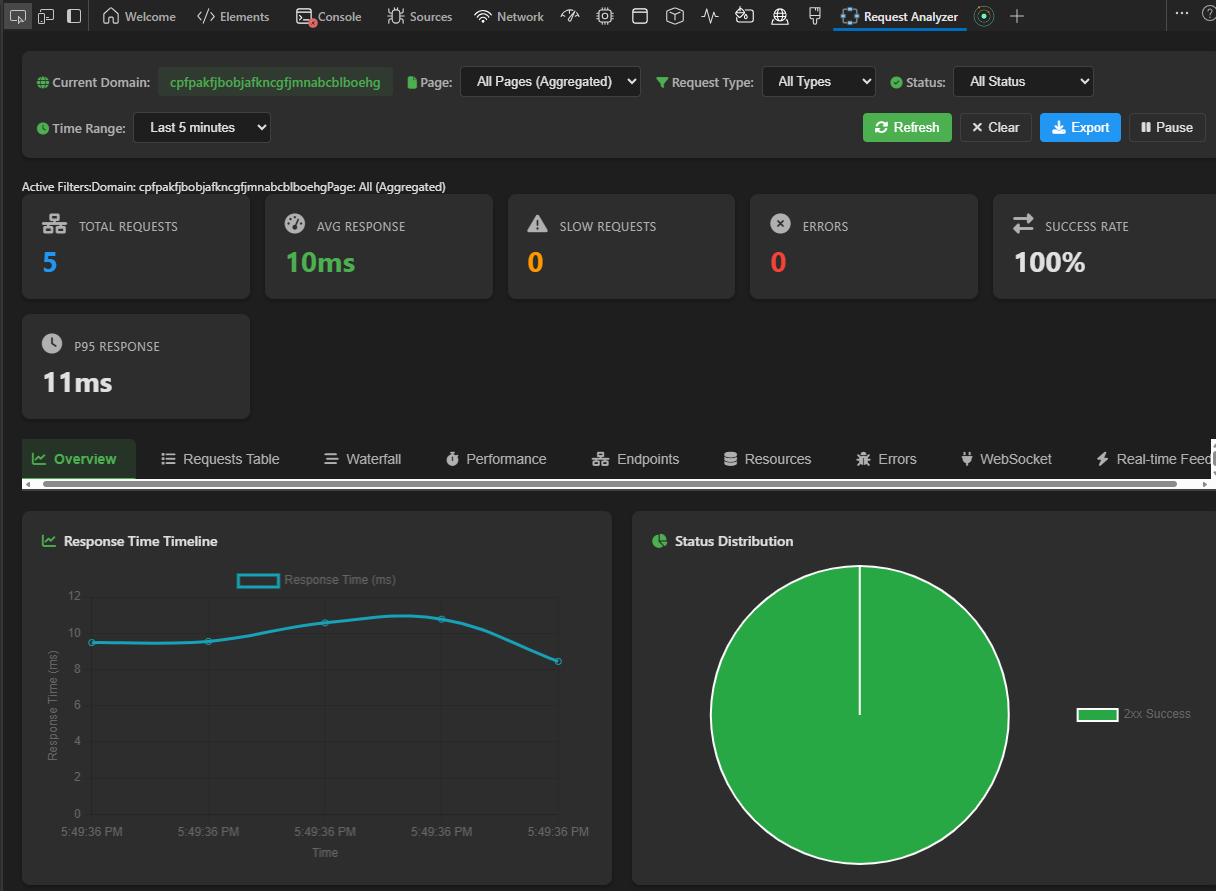This screenshot has height=891, width=1216.
Task: Open the 3D View cube icon
Action: point(675,16)
